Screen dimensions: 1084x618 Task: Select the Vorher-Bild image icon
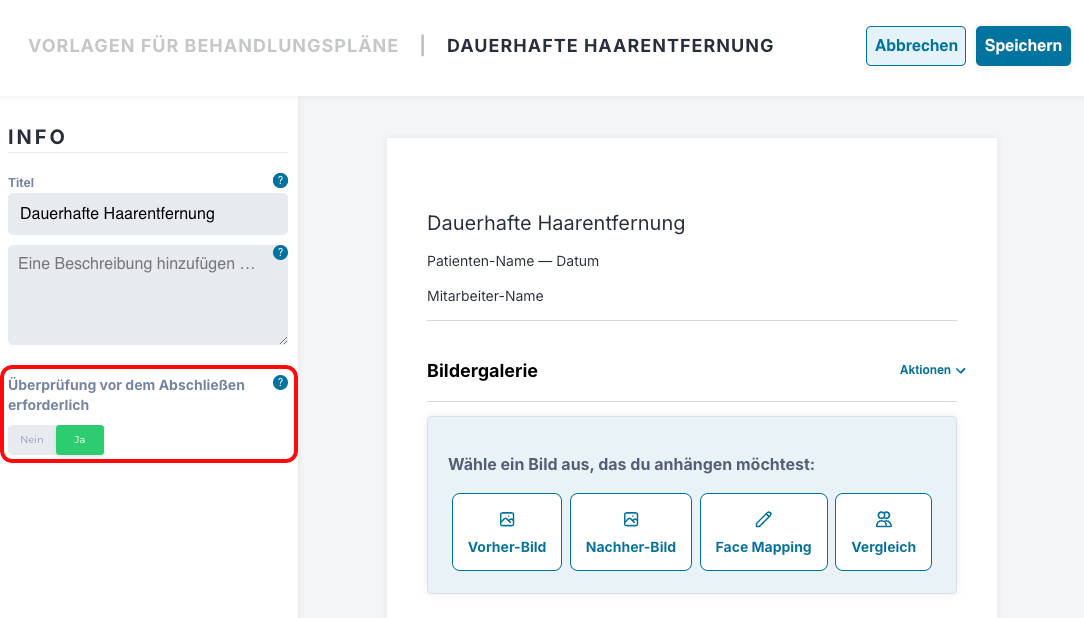507,518
